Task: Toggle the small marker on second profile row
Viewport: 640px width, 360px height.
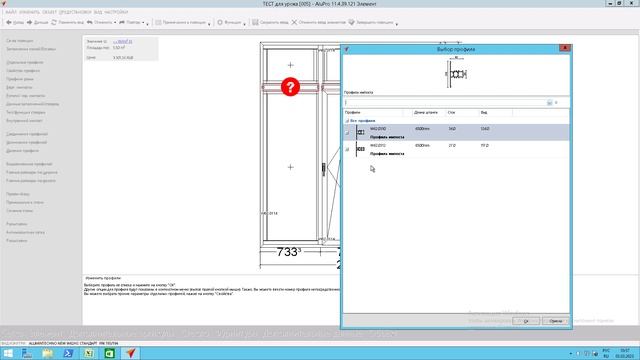Action: pyautogui.click(x=347, y=149)
